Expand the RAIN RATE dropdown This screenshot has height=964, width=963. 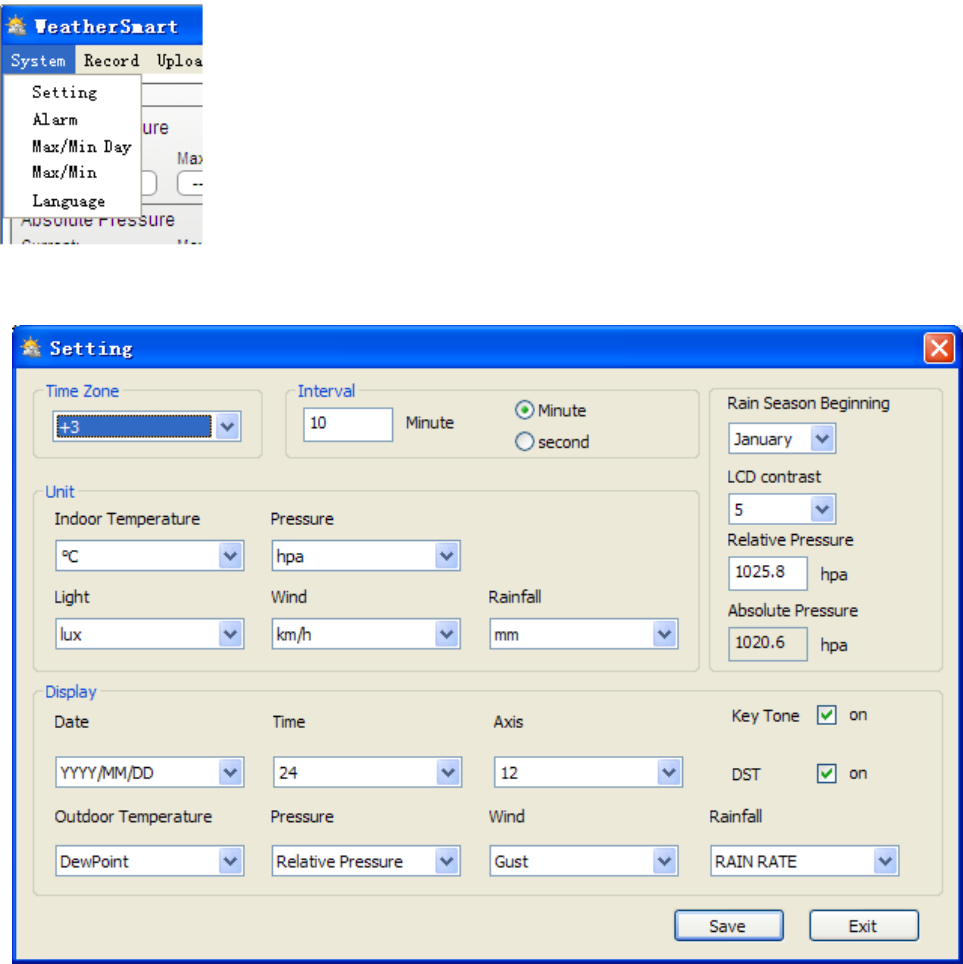(886, 861)
